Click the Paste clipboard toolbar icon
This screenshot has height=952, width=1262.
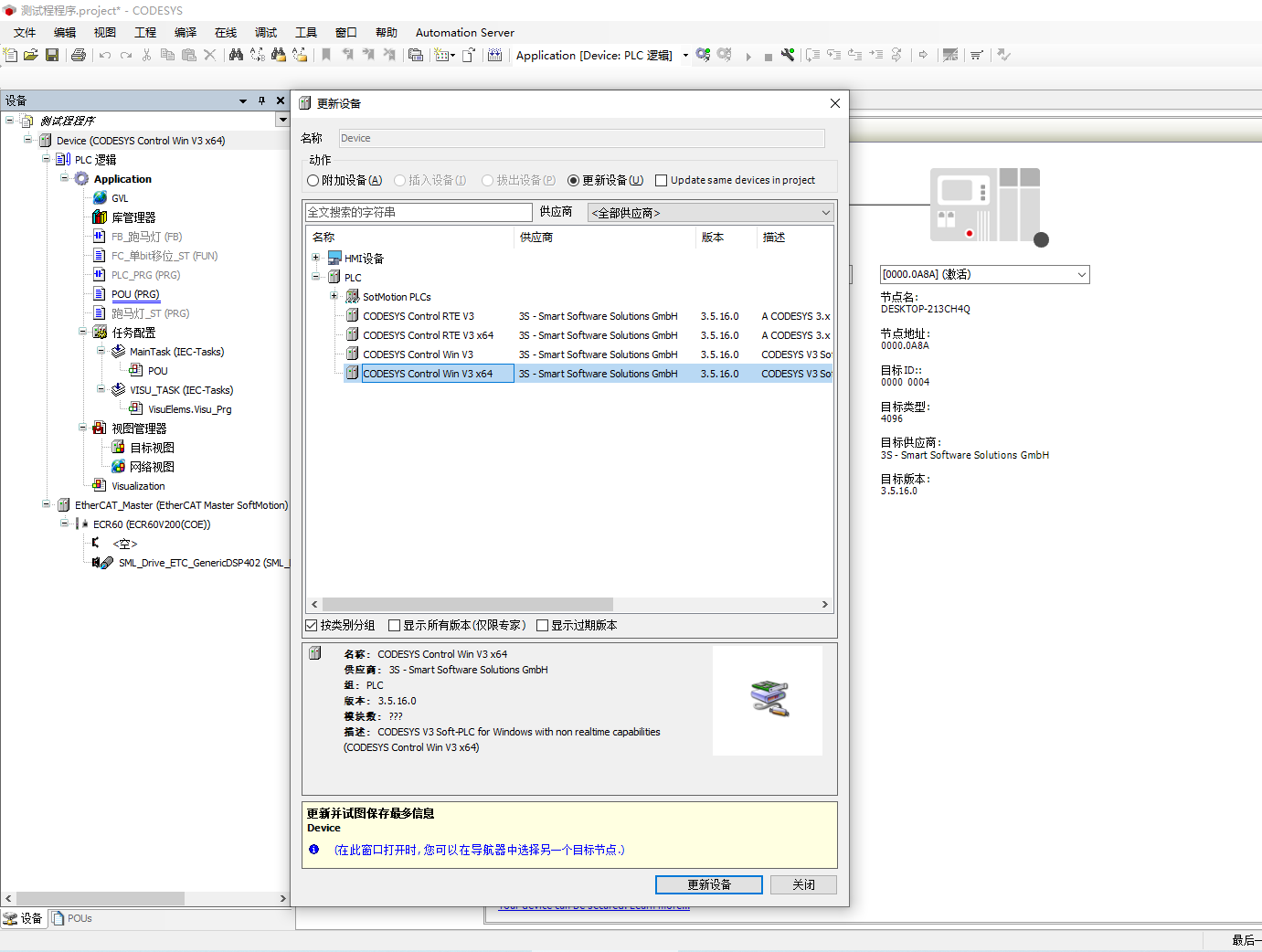189,55
